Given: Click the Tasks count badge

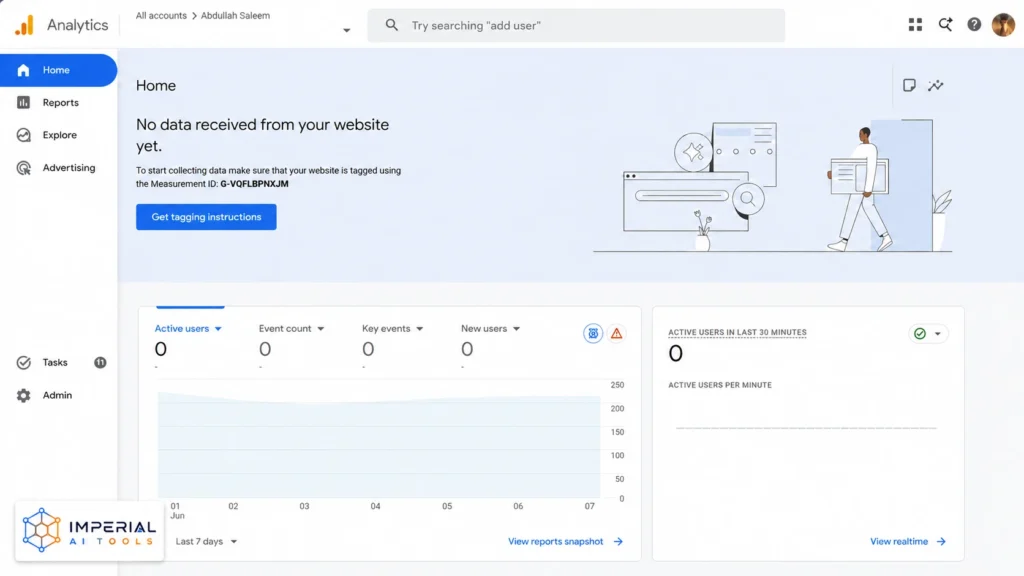Looking at the screenshot, I should [x=100, y=362].
